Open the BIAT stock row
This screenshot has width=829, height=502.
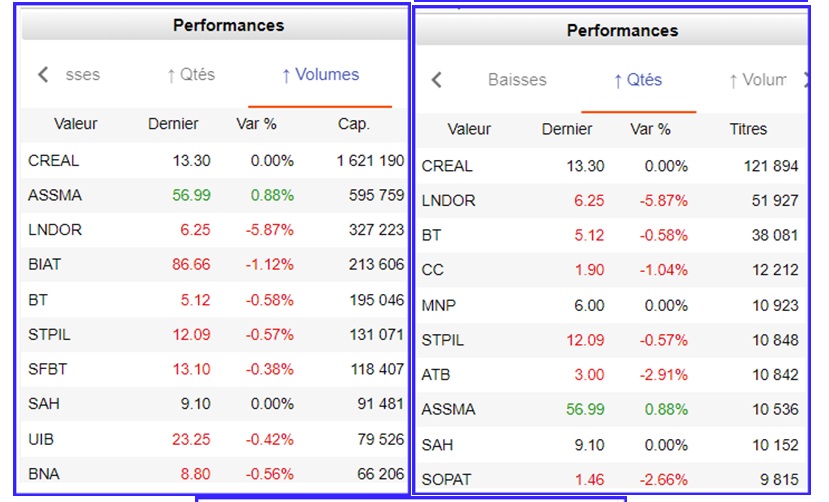[45, 265]
